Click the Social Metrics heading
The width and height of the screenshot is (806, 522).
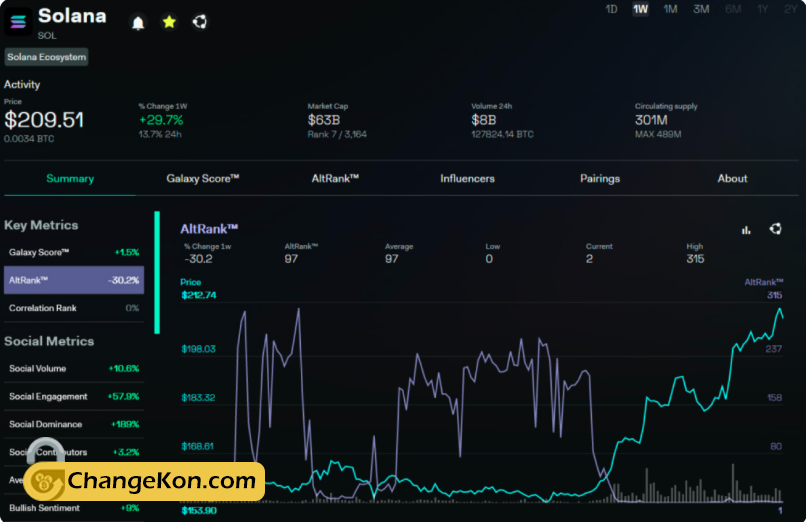point(49,341)
